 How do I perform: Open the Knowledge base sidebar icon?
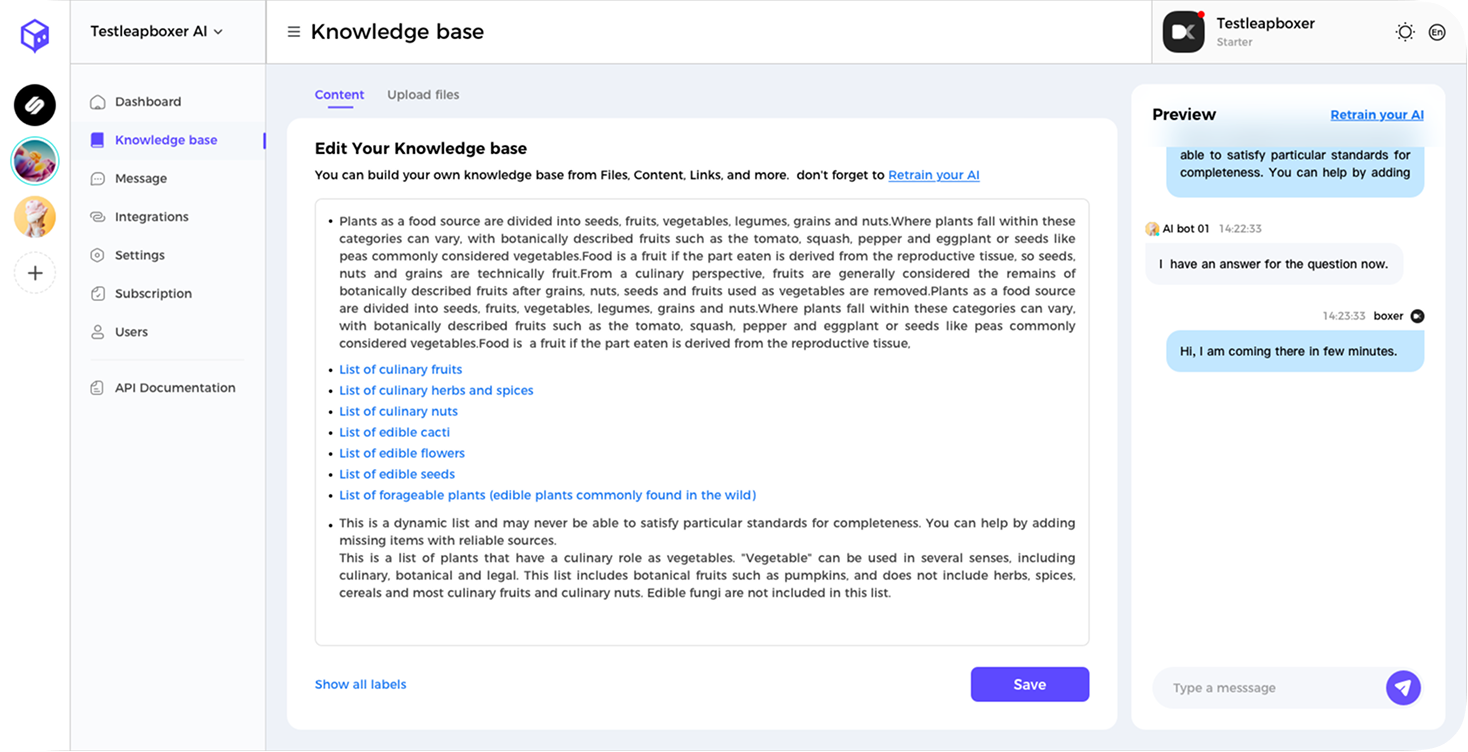tap(96, 140)
